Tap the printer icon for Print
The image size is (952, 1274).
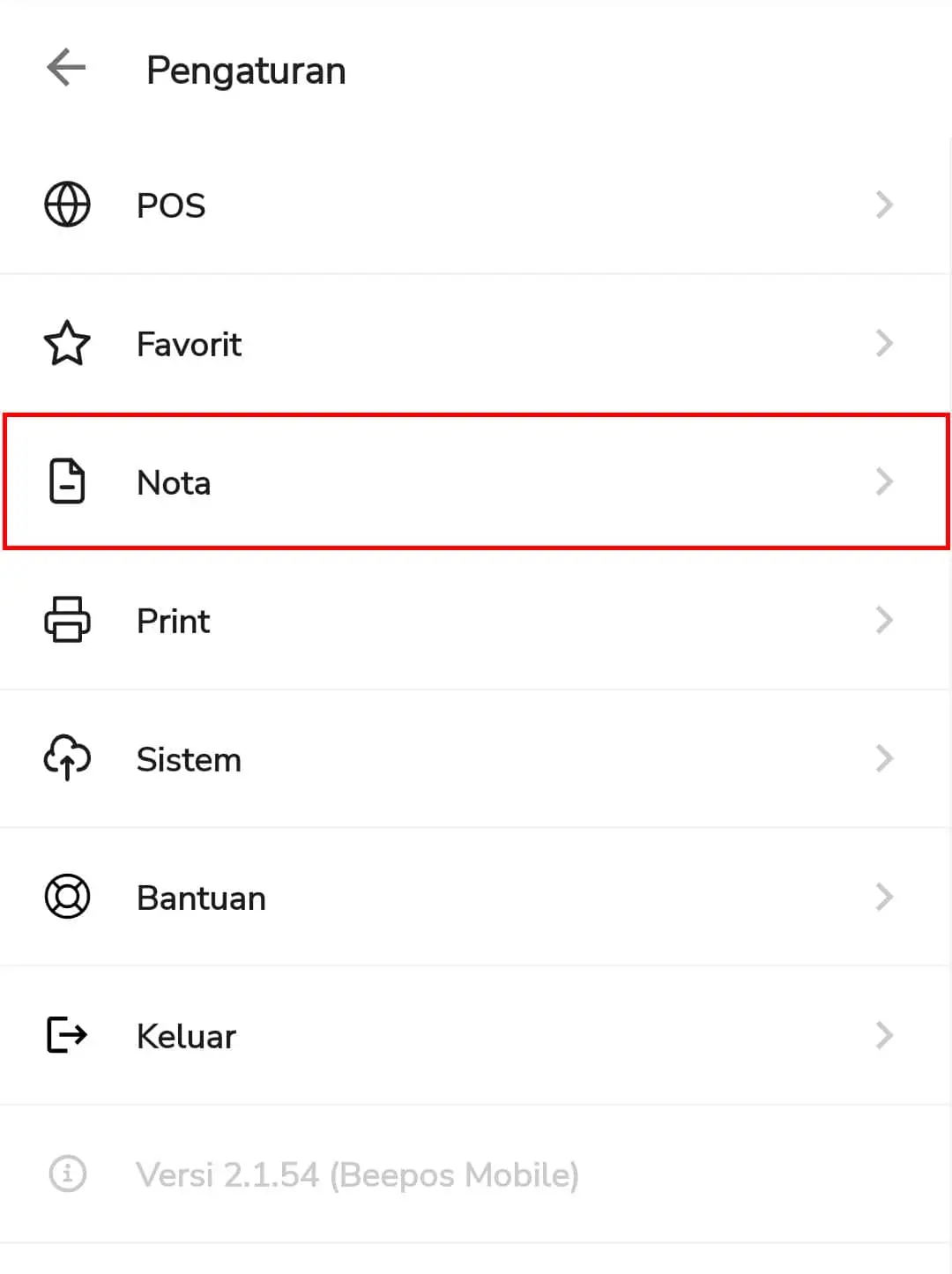coord(67,620)
